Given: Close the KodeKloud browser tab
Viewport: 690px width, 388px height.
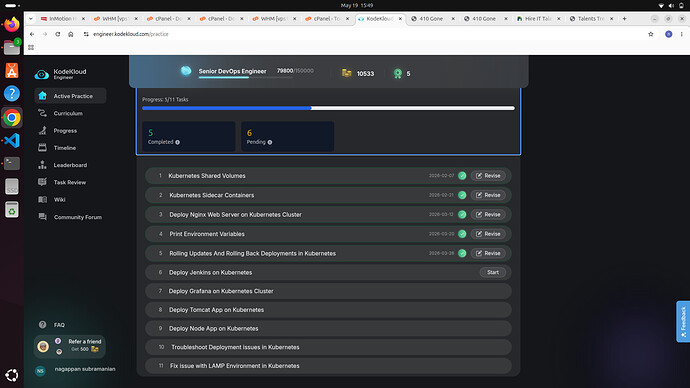Looking at the screenshot, I should [400, 18].
